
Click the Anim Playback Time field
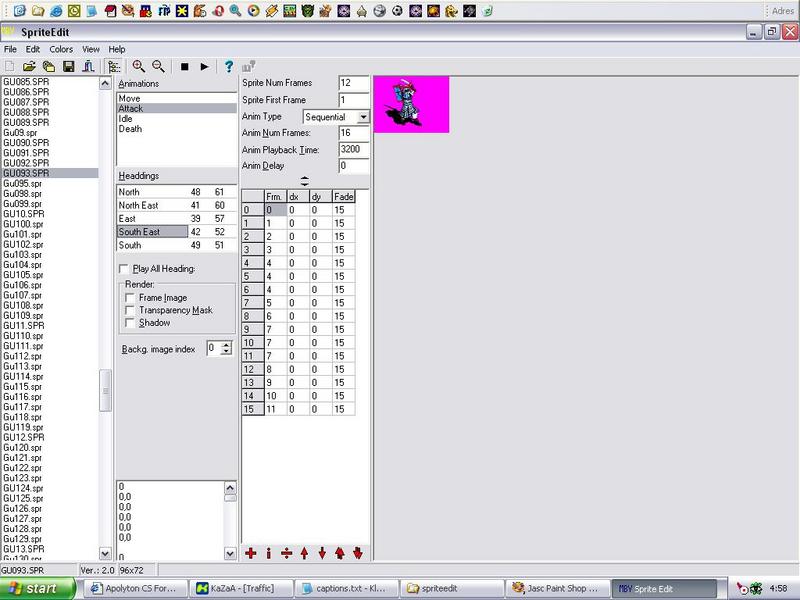(354, 149)
